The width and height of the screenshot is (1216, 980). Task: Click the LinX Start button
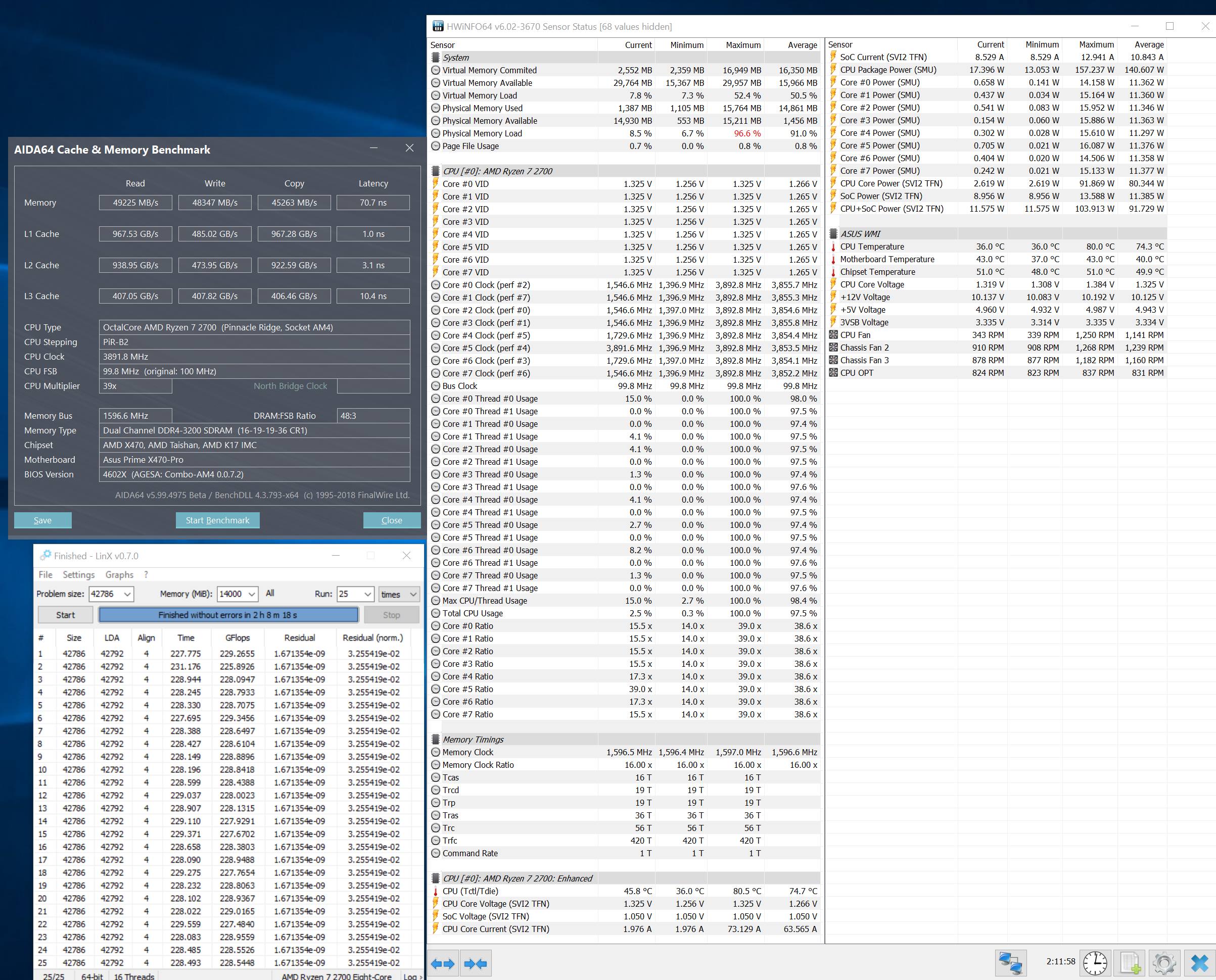[x=65, y=615]
